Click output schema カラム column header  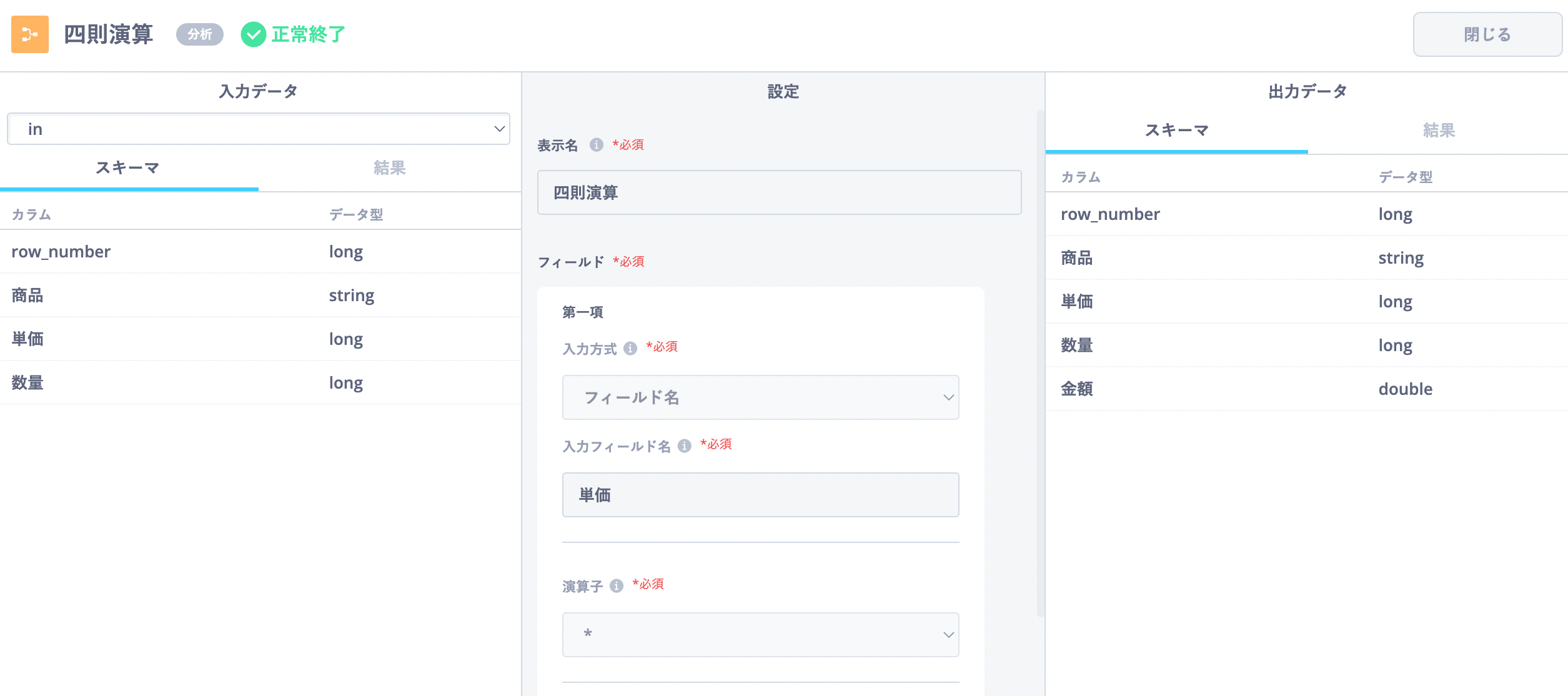[1081, 177]
